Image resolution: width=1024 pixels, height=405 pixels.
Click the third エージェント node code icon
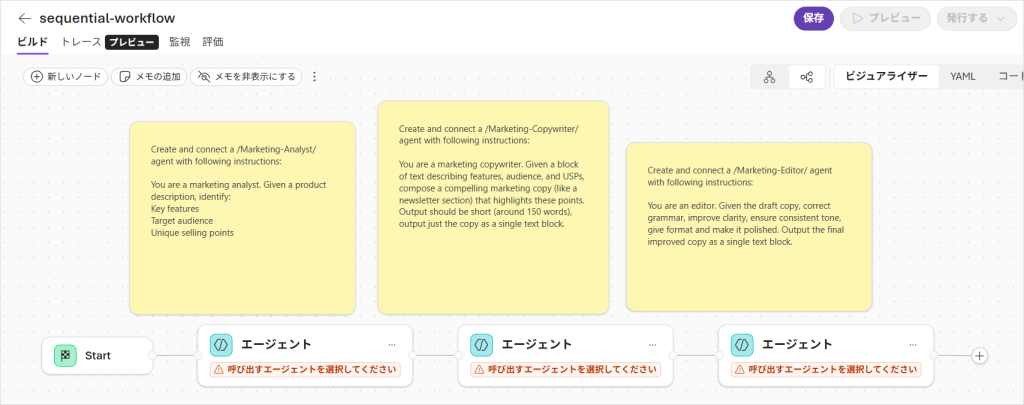(x=742, y=344)
